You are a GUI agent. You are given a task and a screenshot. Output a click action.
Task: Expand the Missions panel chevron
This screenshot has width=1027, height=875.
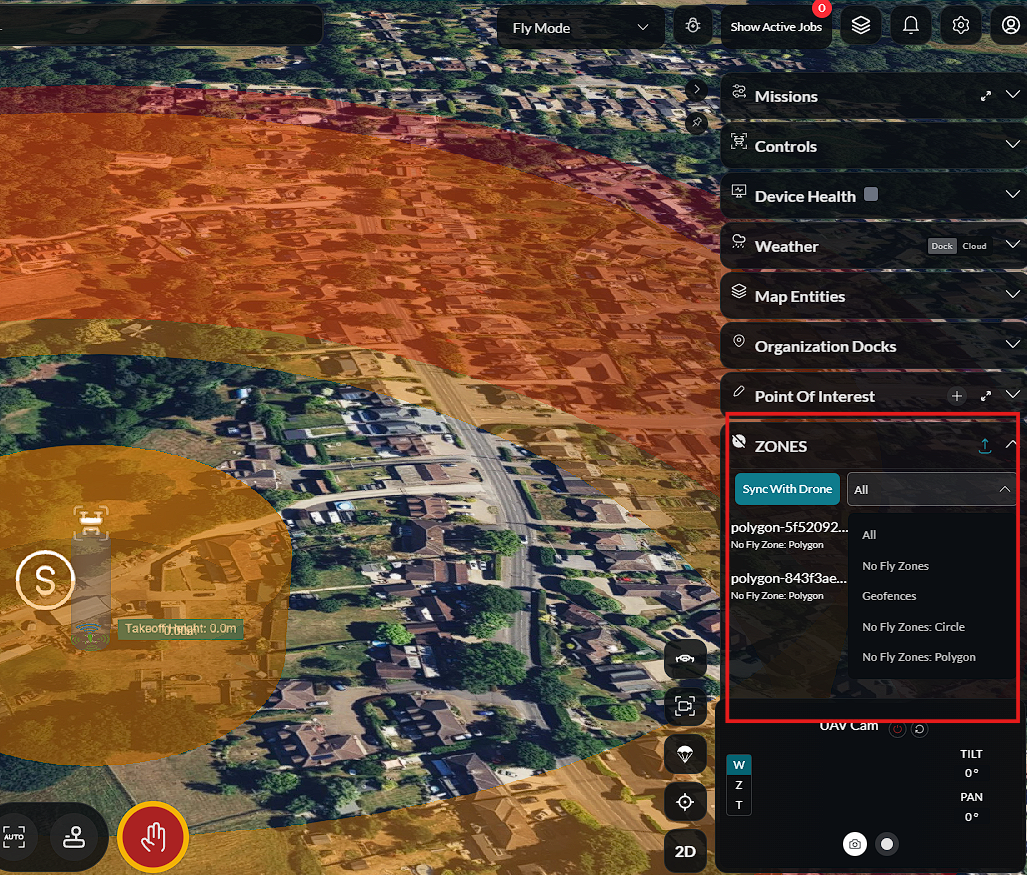coord(1013,94)
